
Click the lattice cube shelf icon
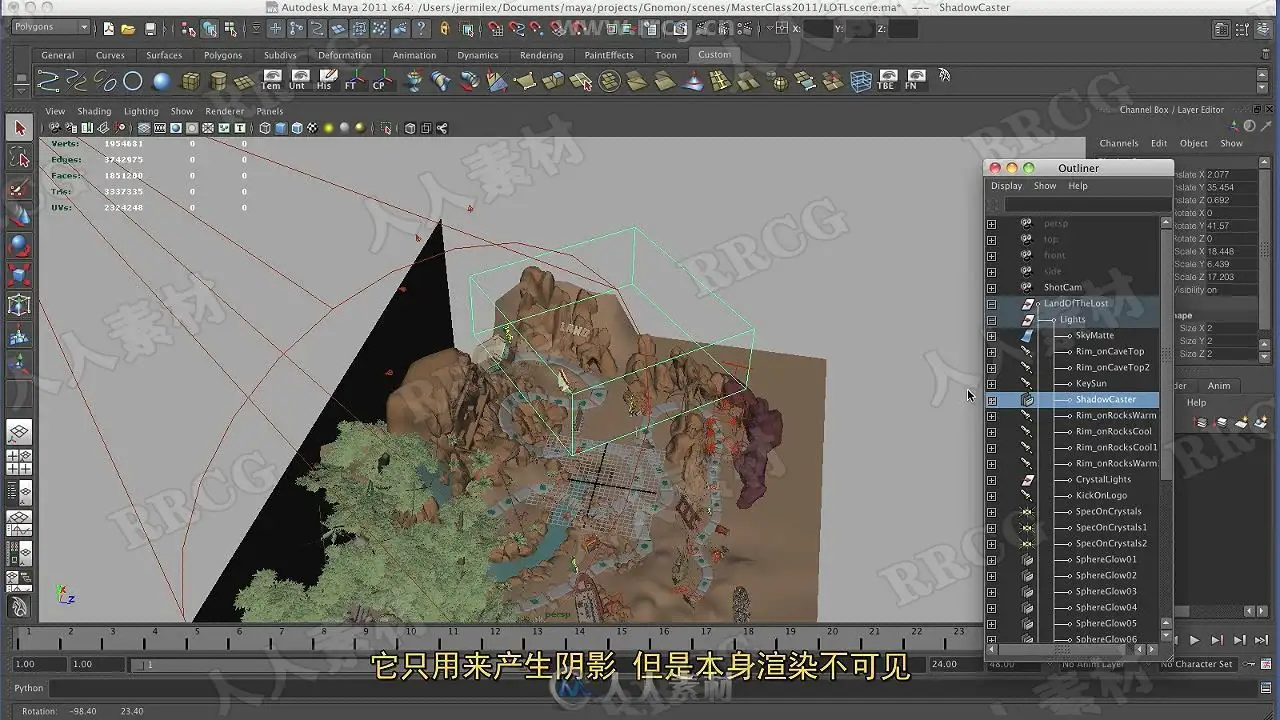point(861,81)
